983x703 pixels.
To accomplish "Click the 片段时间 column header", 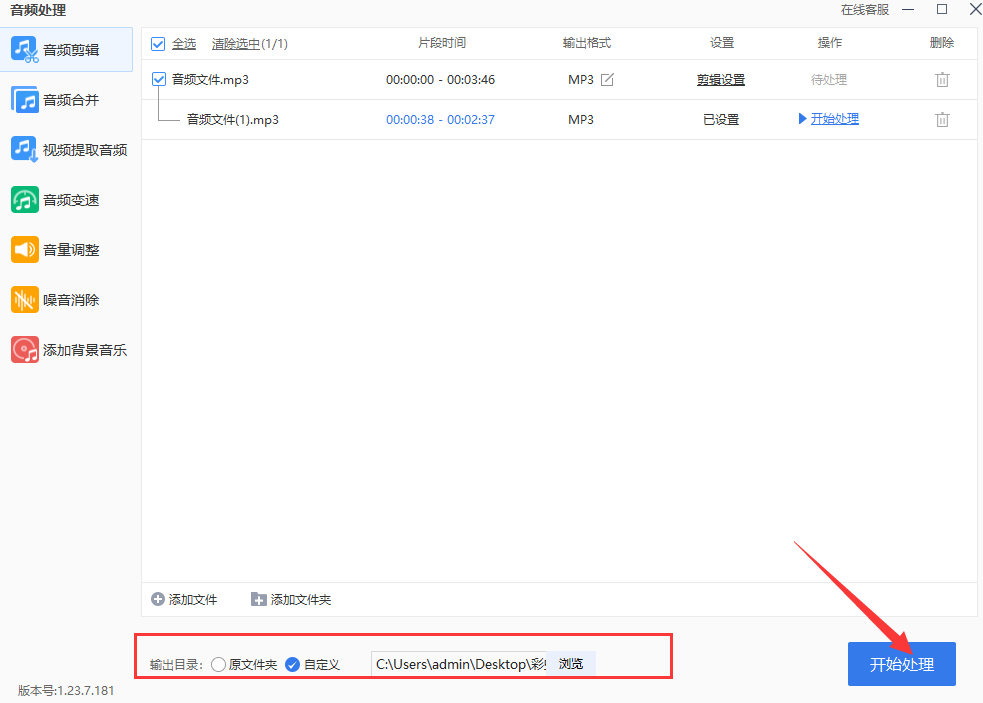I will point(442,43).
